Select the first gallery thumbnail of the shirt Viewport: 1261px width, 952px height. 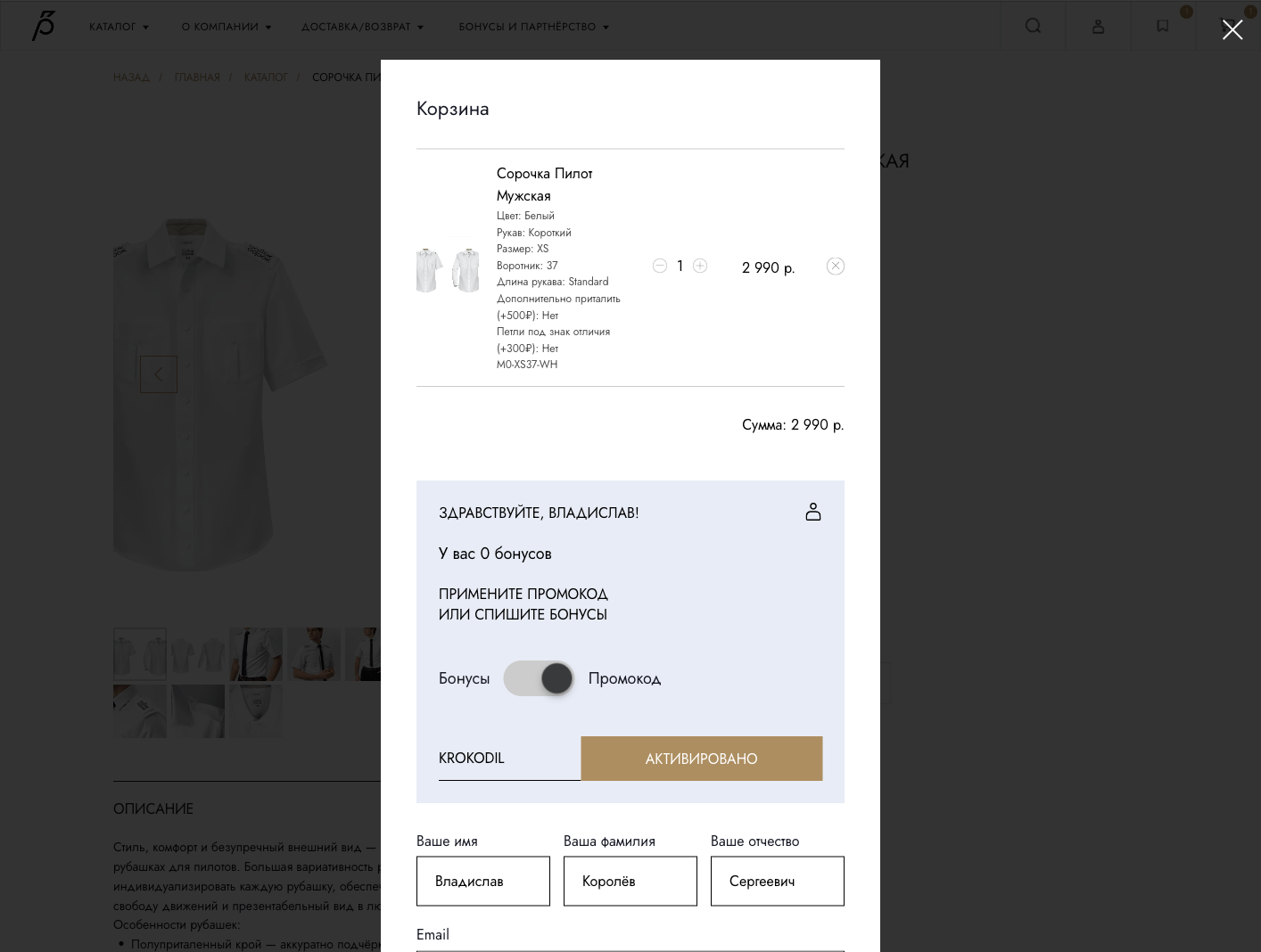click(140, 654)
